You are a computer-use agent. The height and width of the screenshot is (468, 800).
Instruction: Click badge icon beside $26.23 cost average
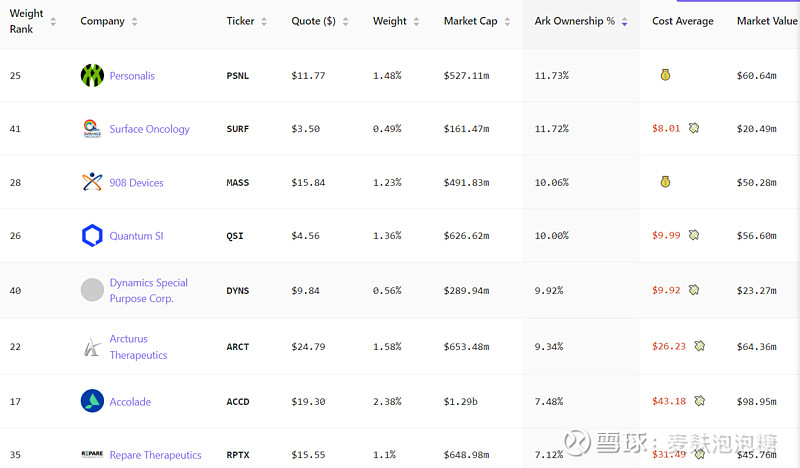pyautogui.click(x=699, y=346)
